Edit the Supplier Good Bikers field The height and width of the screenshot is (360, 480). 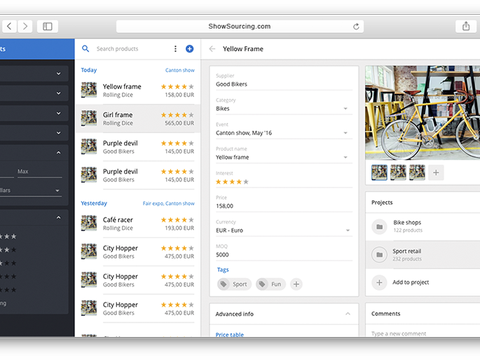pyautogui.click(x=284, y=84)
